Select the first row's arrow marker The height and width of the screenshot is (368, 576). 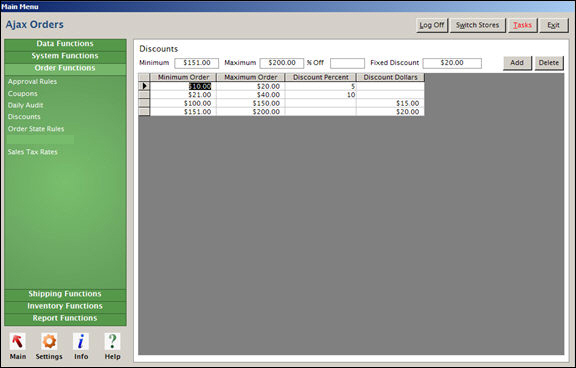tap(144, 86)
